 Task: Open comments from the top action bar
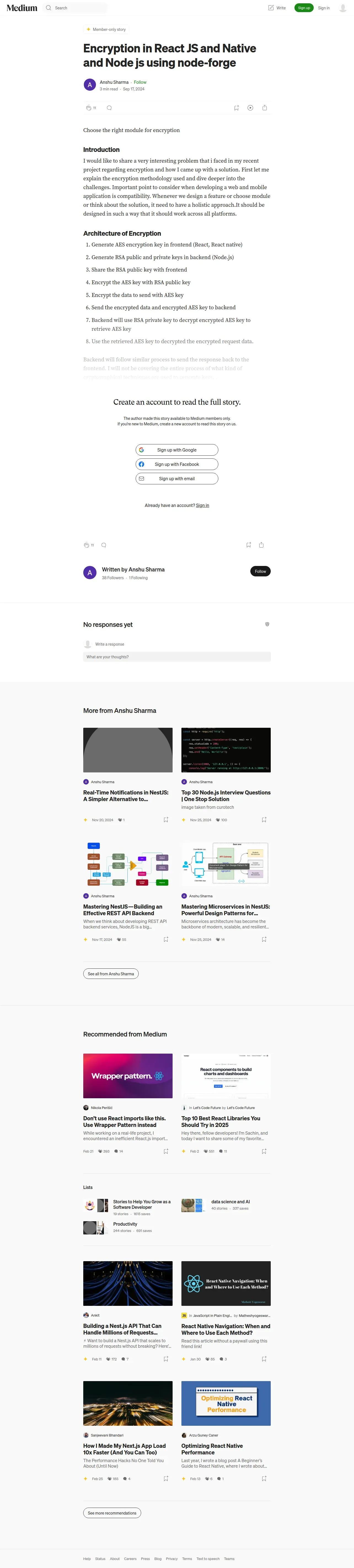pyautogui.click(x=109, y=108)
